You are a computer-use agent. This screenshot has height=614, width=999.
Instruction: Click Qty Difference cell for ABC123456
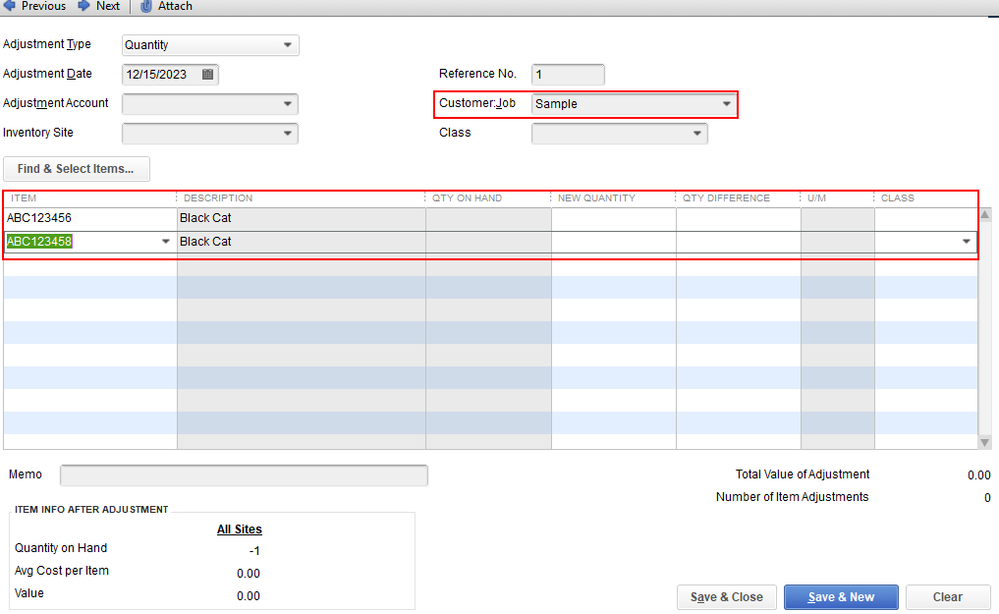pos(738,218)
